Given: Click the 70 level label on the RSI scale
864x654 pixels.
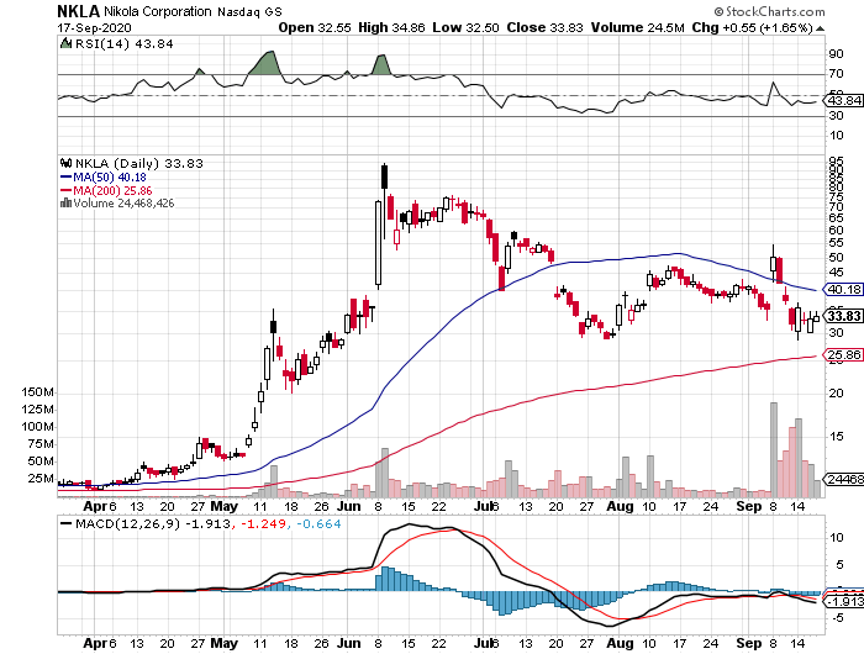Looking at the screenshot, I should (836, 74).
